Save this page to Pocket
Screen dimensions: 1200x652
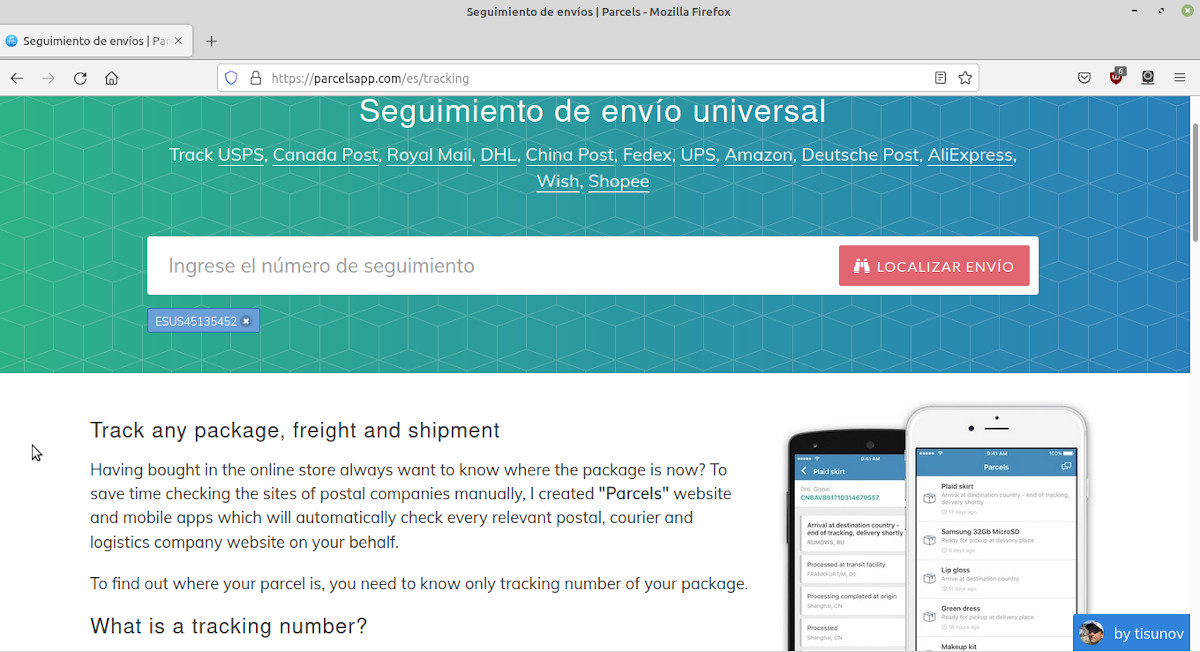pyautogui.click(x=1084, y=77)
